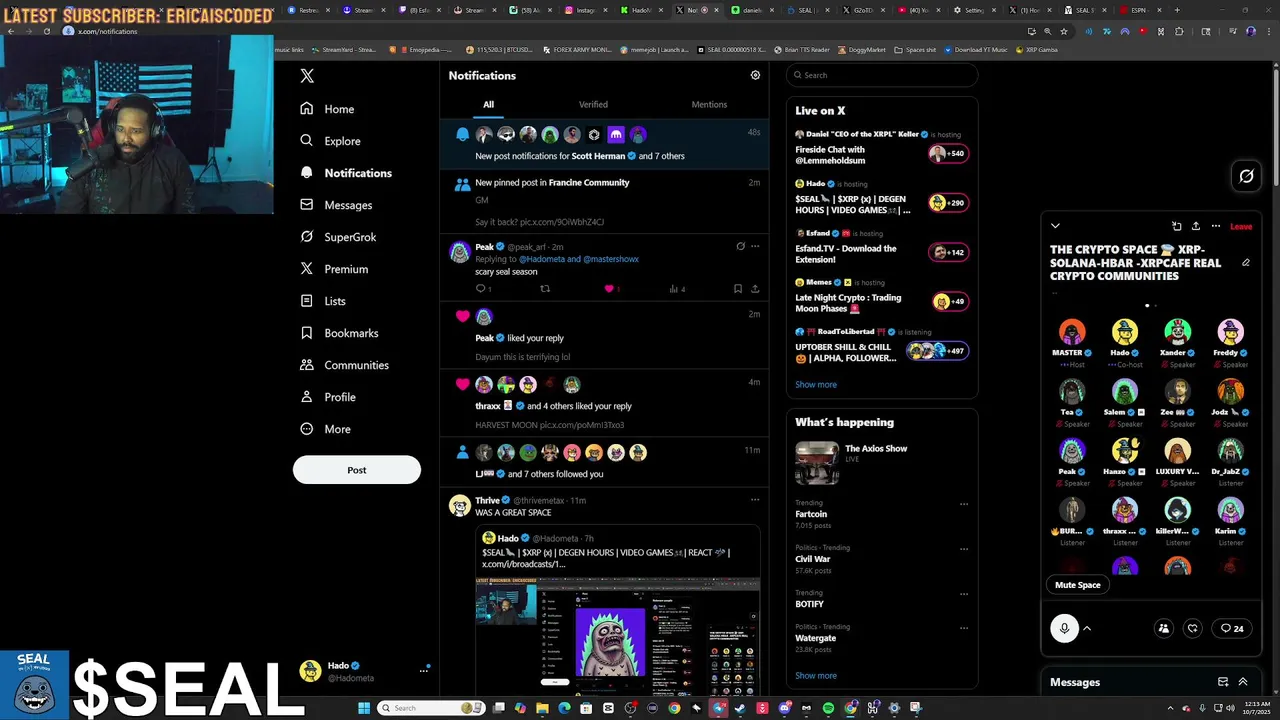
Task: Open The Axios Show thumbnail
Action: pyautogui.click(x=817, y=463)
